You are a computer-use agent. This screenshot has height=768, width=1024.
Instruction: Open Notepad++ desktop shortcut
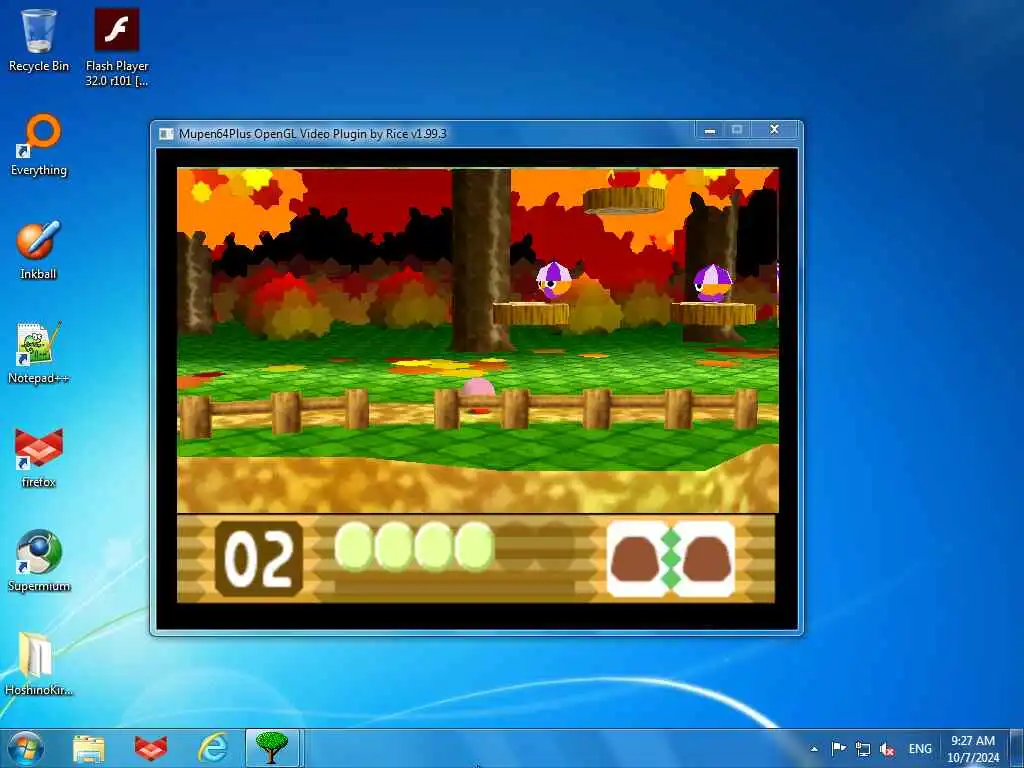[x=38, y=353]
